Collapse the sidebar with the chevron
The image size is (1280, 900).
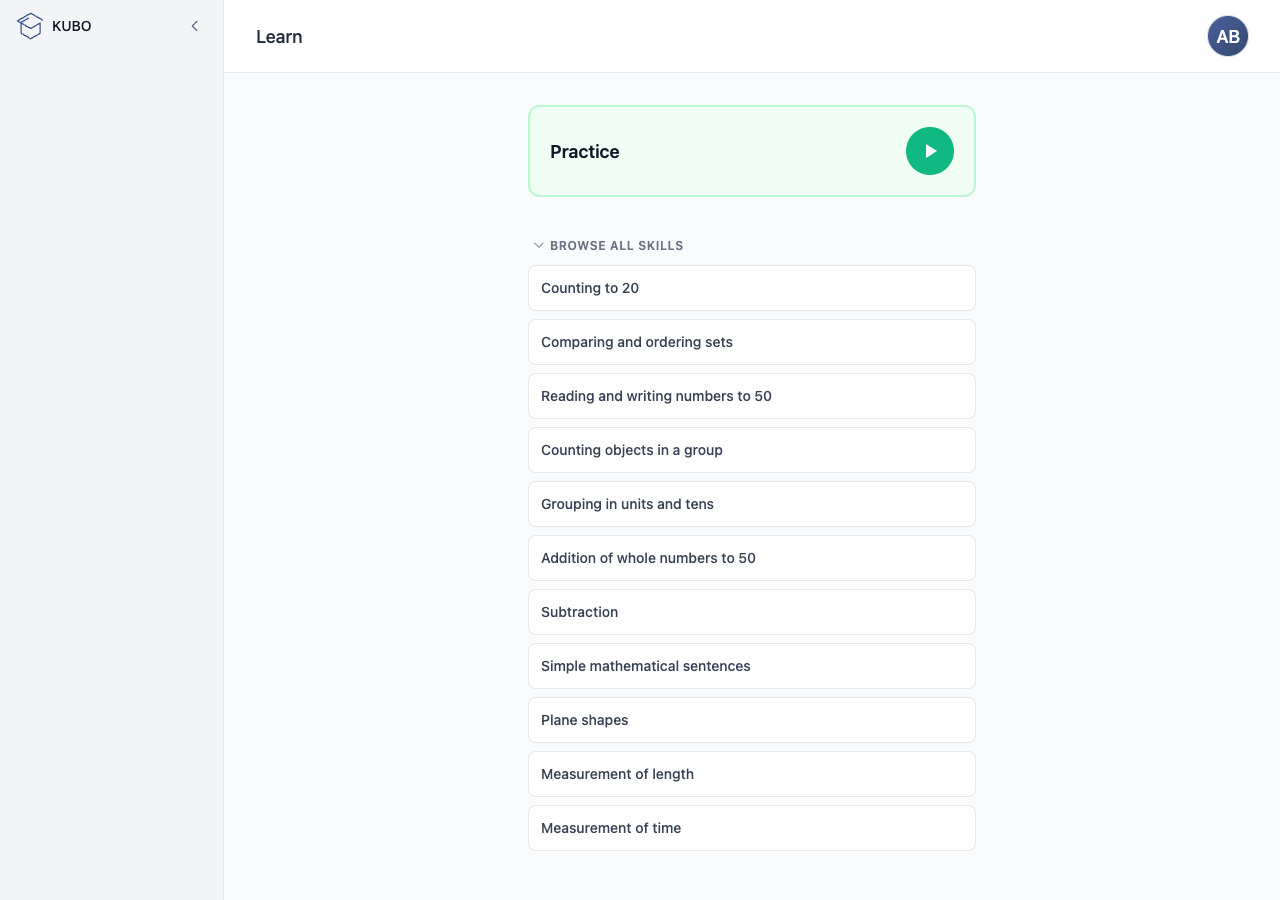tap(195, 26)
